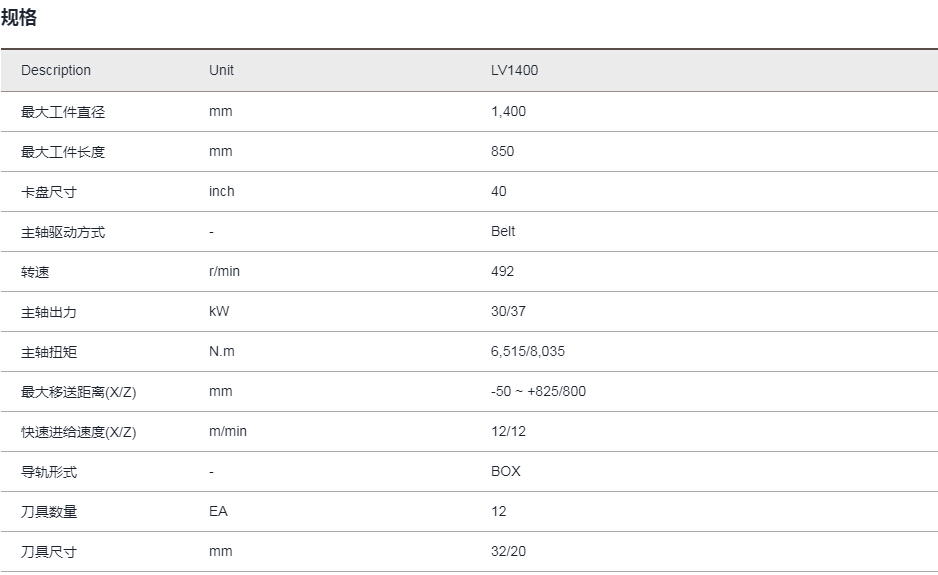Click the 30/37 spindle output value
The width and height of the screenshot is (938, 575).
508,312
